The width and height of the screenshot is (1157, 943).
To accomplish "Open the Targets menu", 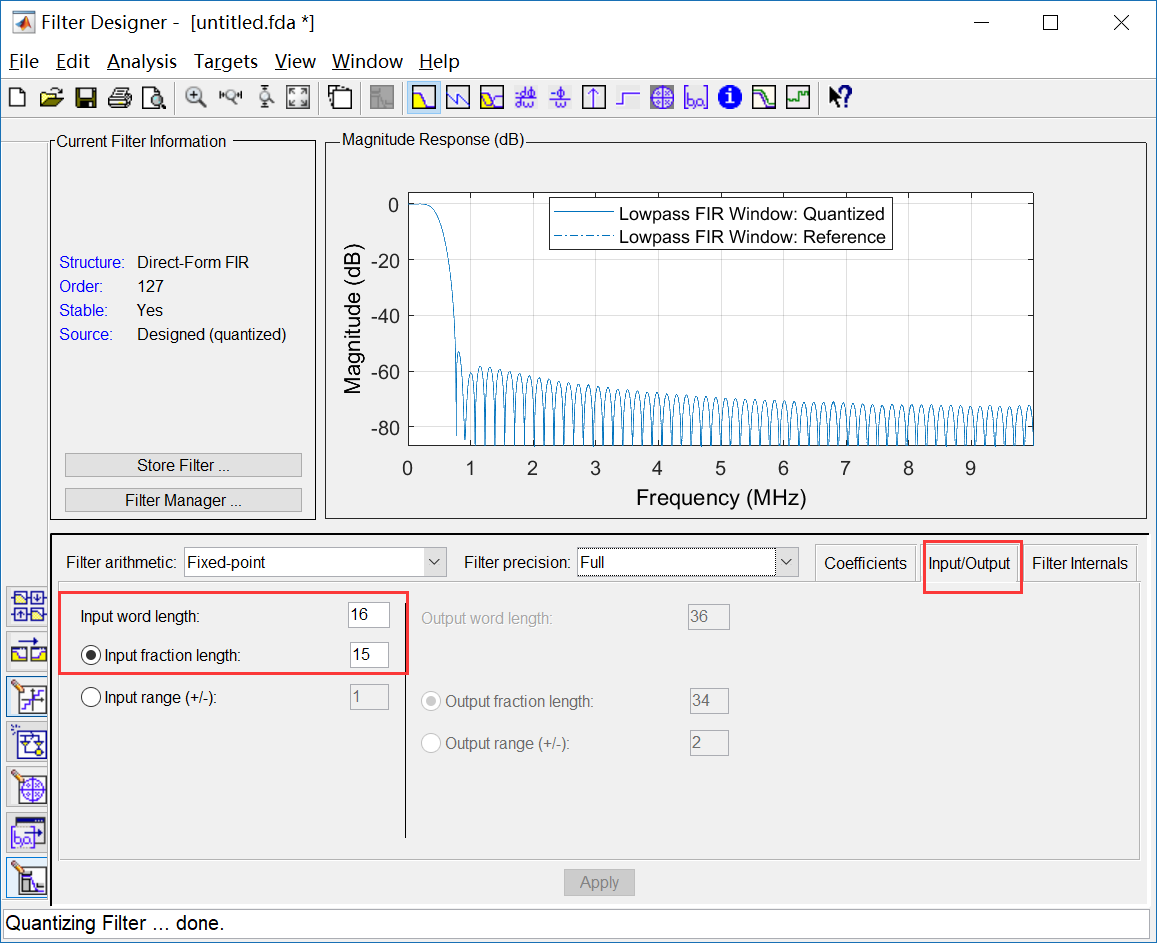I will tap(226, 61).
